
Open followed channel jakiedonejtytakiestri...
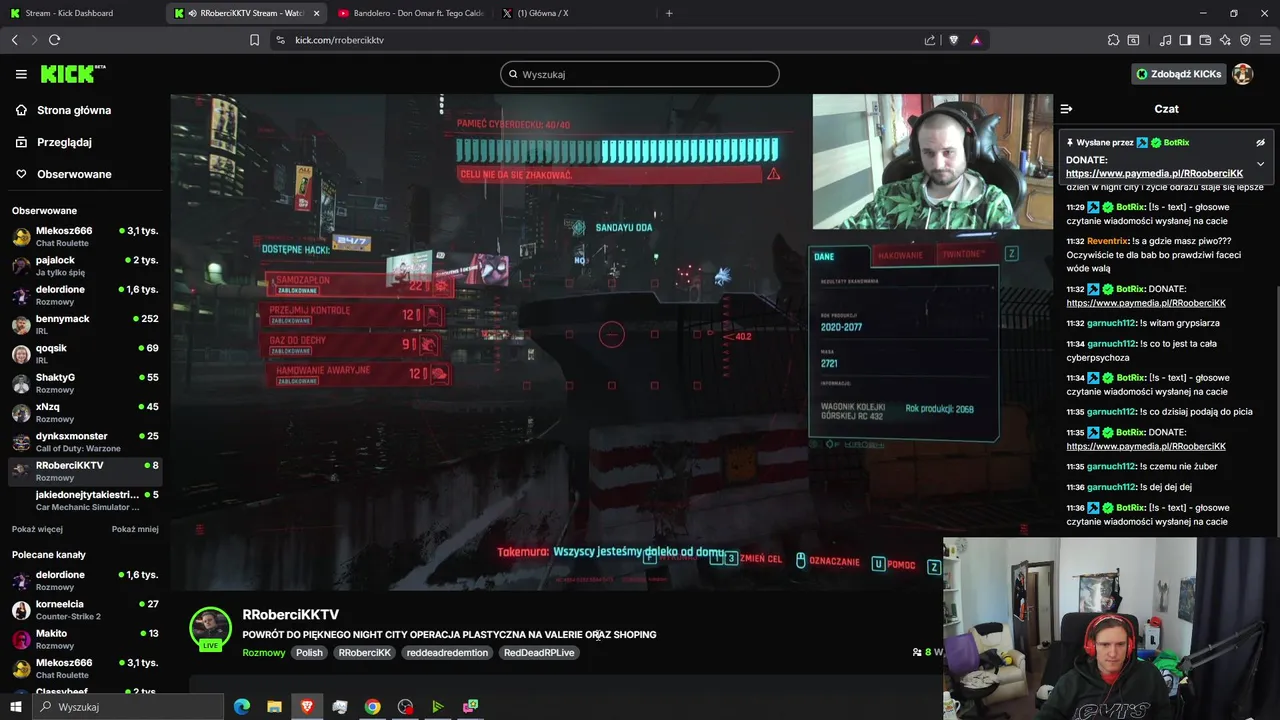pyautogui.click(x=85, y=500)
